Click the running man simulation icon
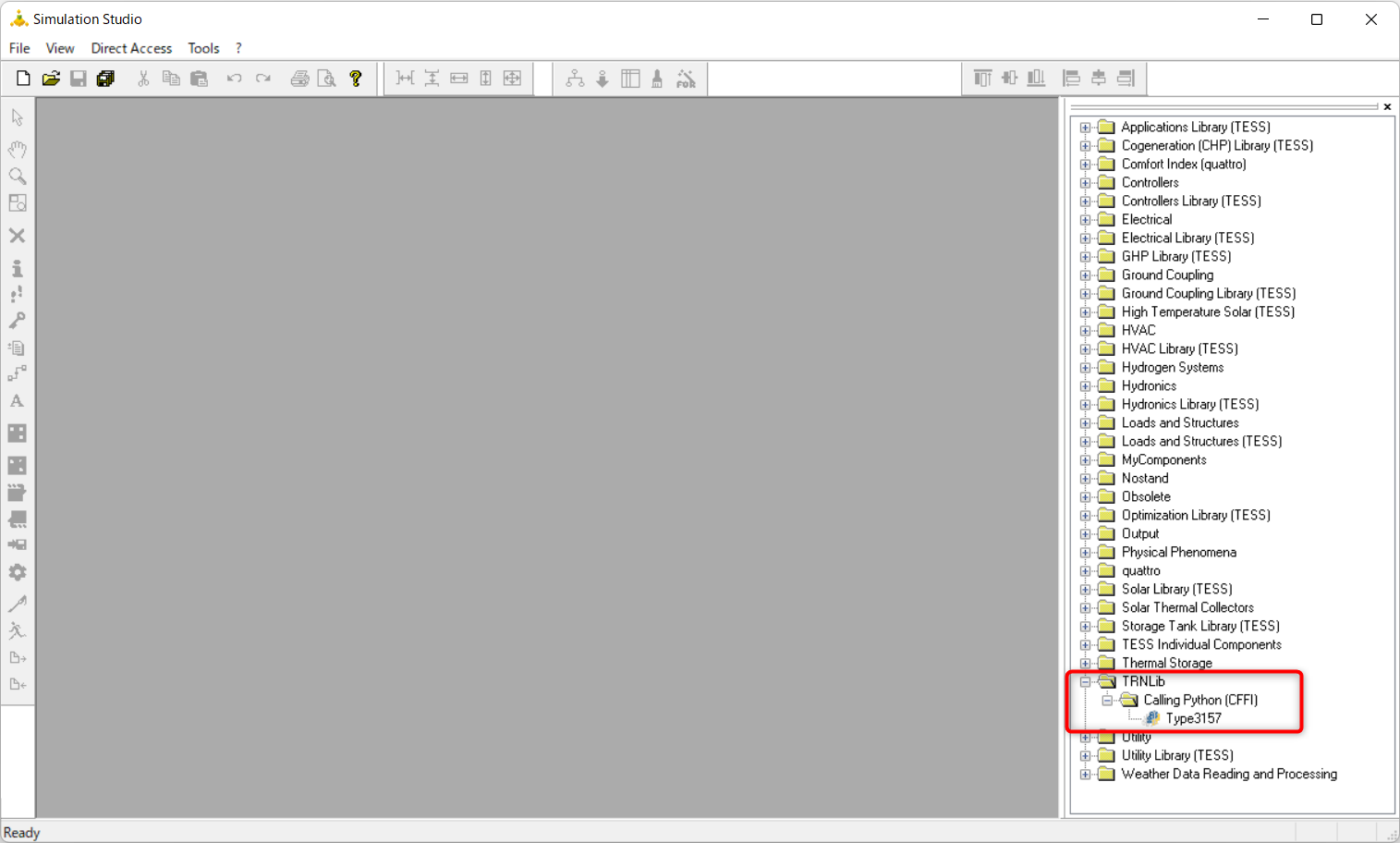 click(17, 630)
